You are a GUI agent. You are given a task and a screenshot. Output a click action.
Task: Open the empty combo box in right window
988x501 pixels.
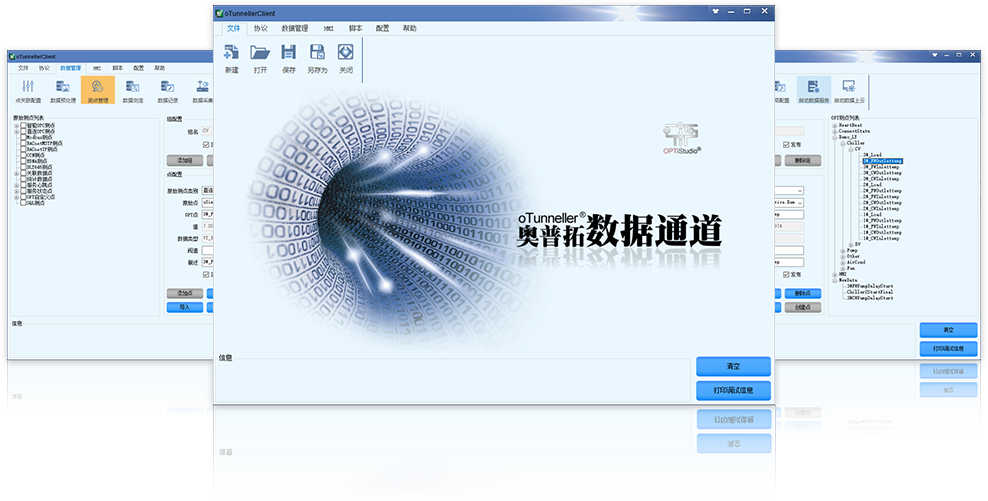(789, 190)
